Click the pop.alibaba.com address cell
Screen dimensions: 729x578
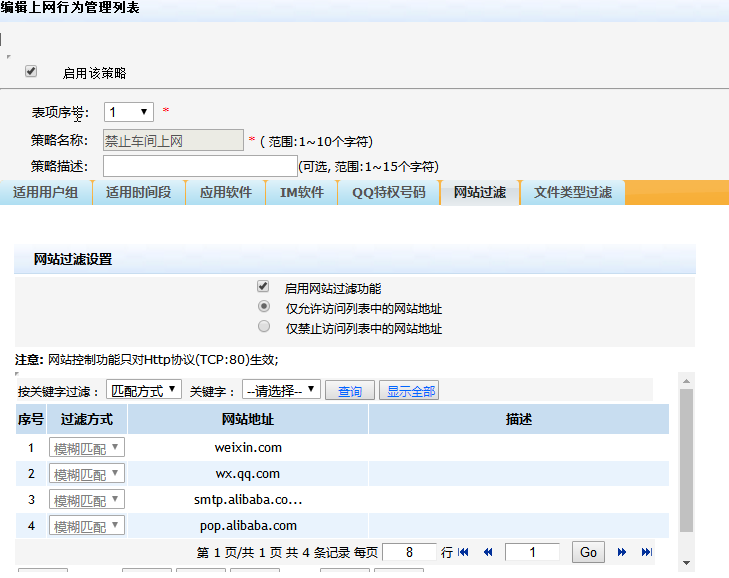click(248, 525)
